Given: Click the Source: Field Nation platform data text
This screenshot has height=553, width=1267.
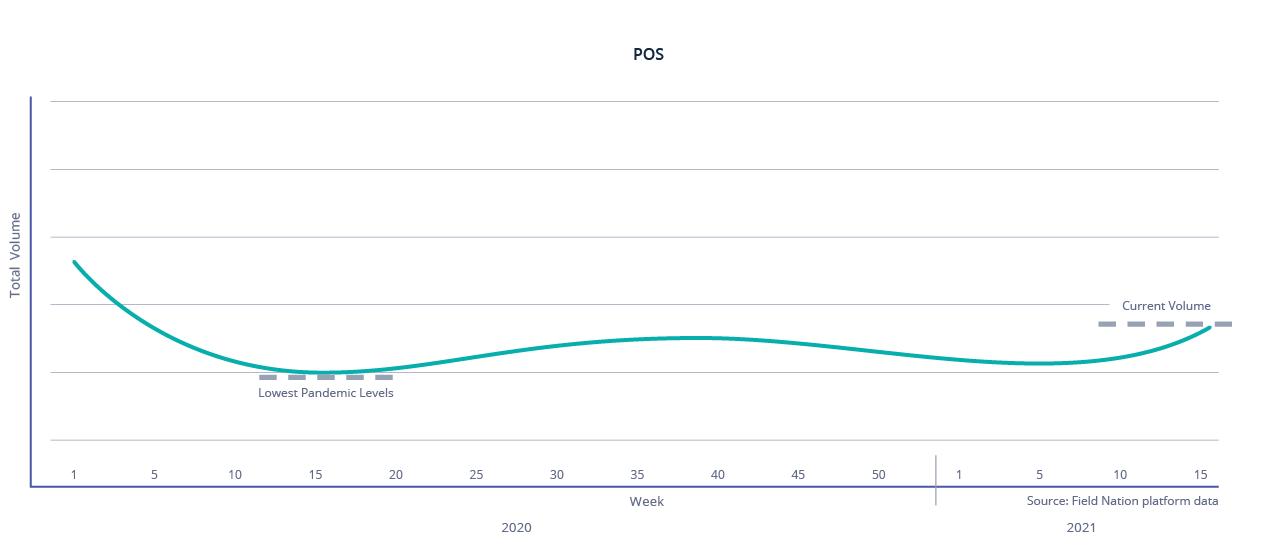Looking at the screenshot, I should pos(1122,501).
